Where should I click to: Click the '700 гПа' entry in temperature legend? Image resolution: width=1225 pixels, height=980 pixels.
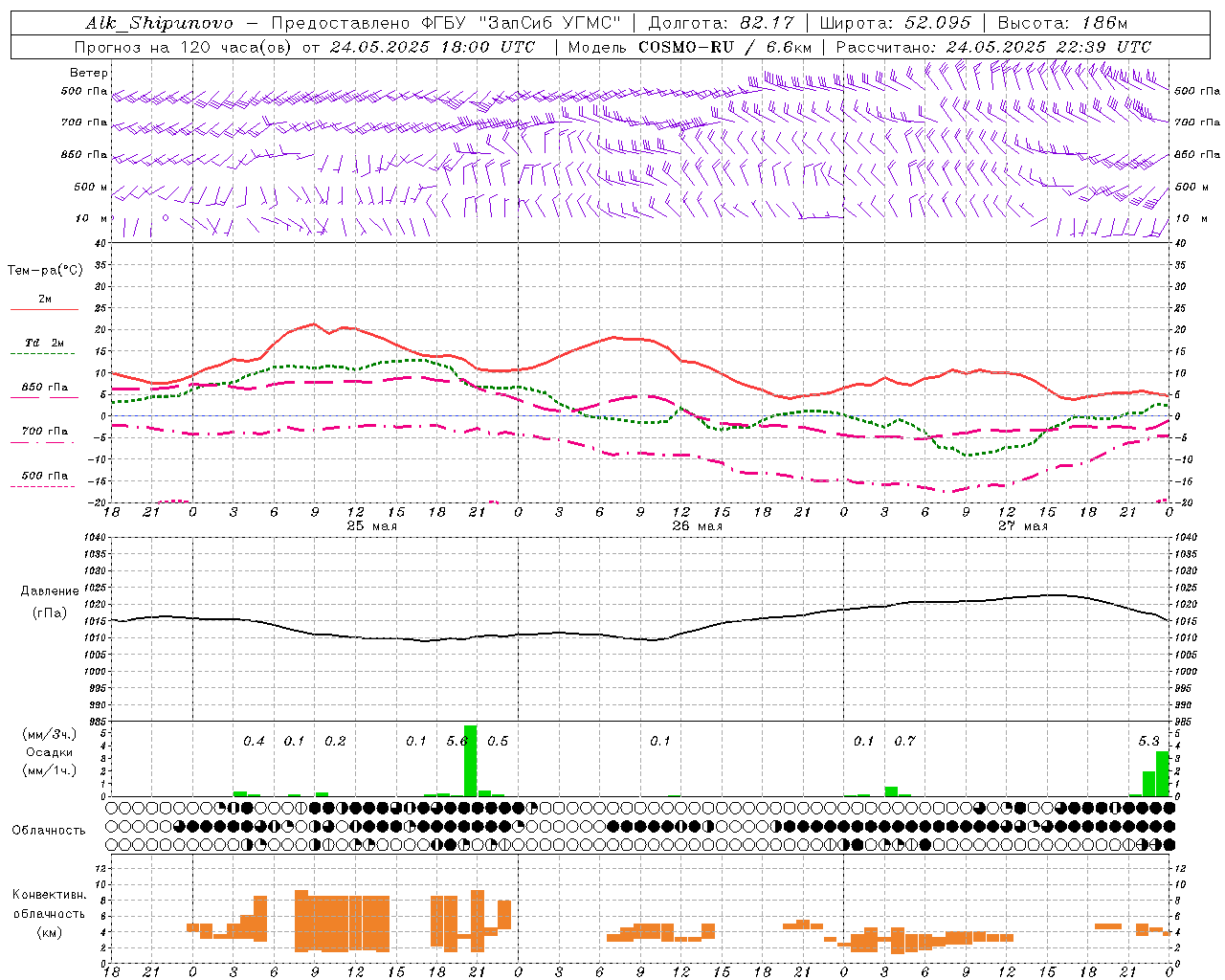45,432
